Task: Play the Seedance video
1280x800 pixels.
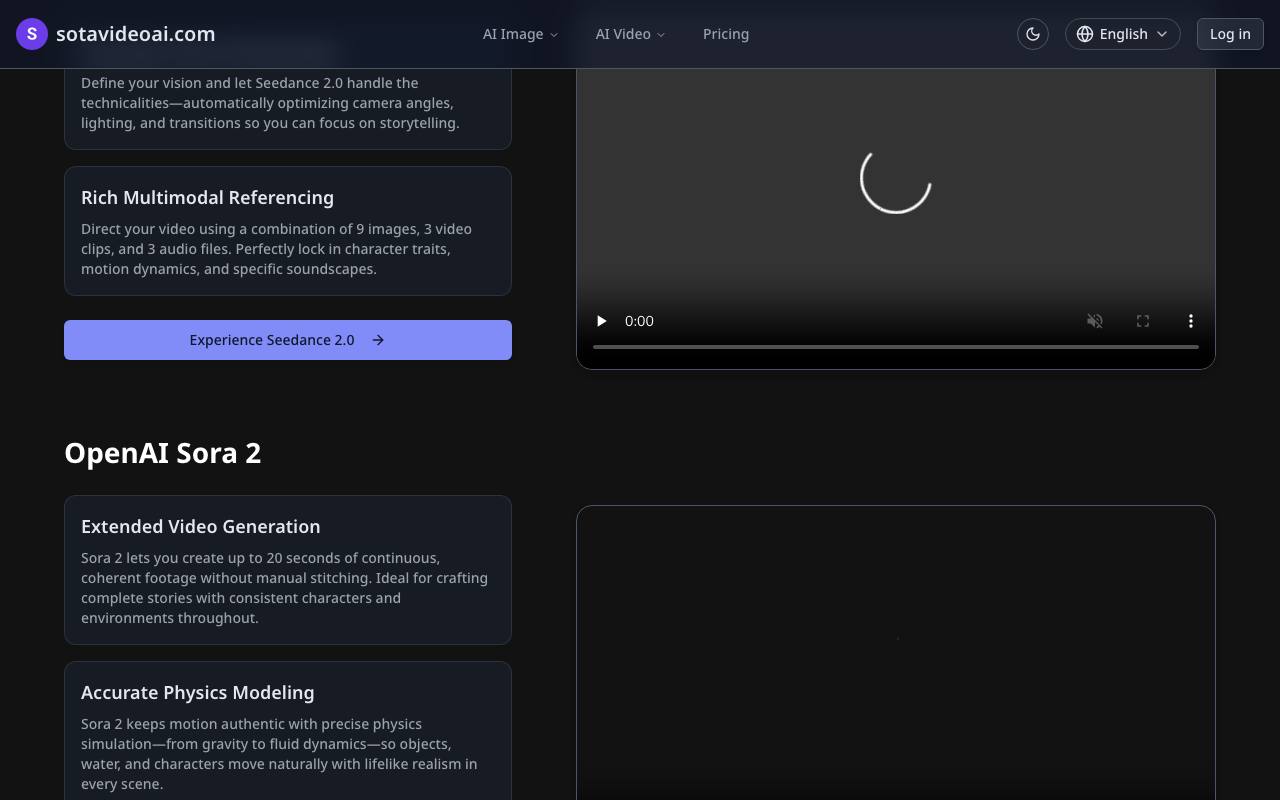Action: [x=601, y=321]
